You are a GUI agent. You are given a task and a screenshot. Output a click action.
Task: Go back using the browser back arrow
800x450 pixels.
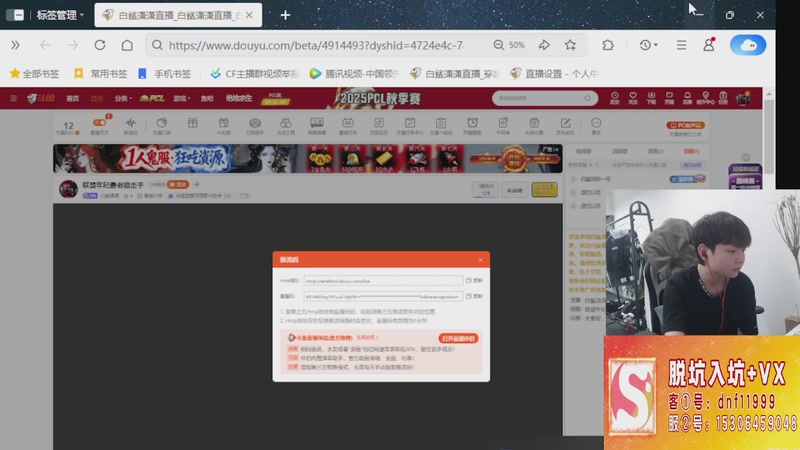45,45
